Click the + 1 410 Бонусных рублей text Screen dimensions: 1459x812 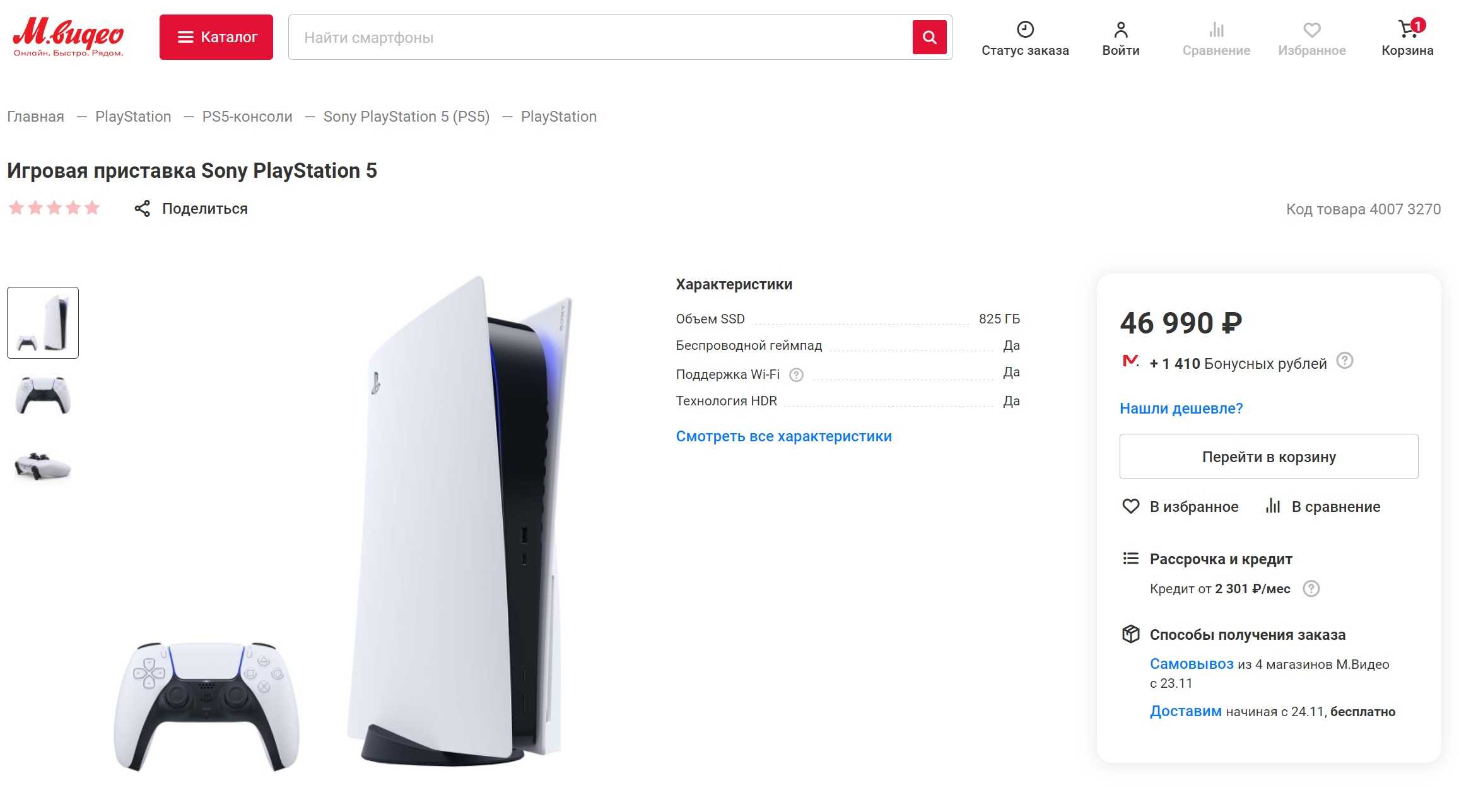coord(1238,364)
